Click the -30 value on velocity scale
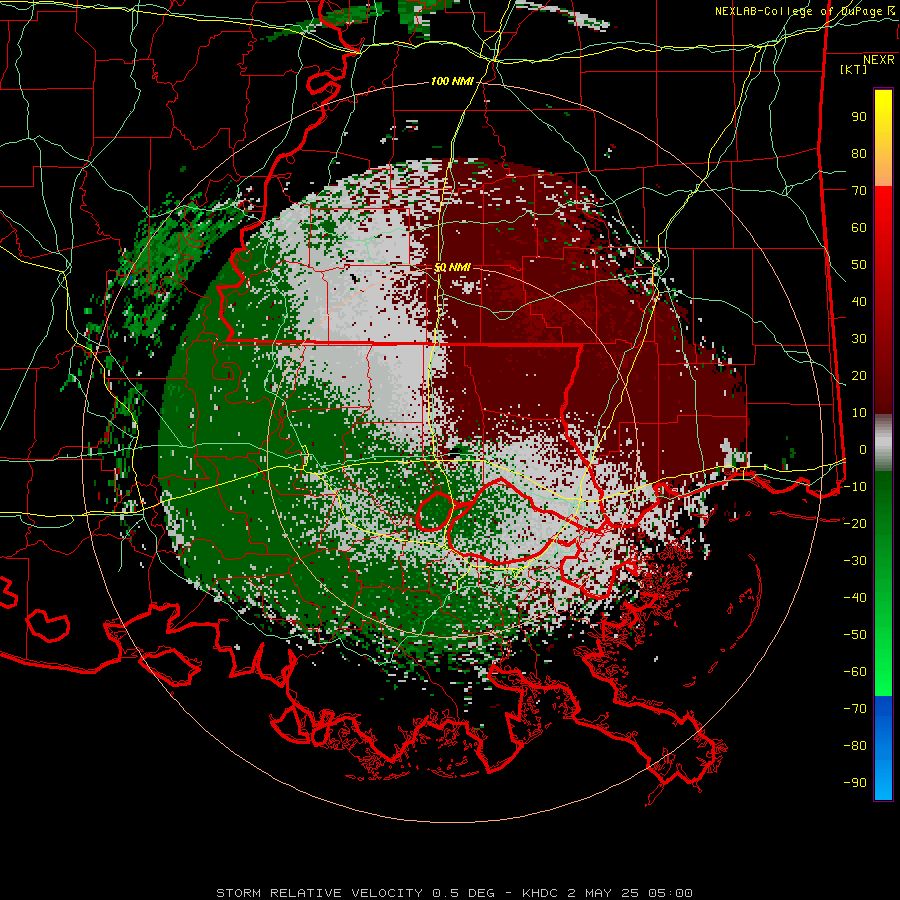This screenshot has height=900, width=900. coord(855,561)
